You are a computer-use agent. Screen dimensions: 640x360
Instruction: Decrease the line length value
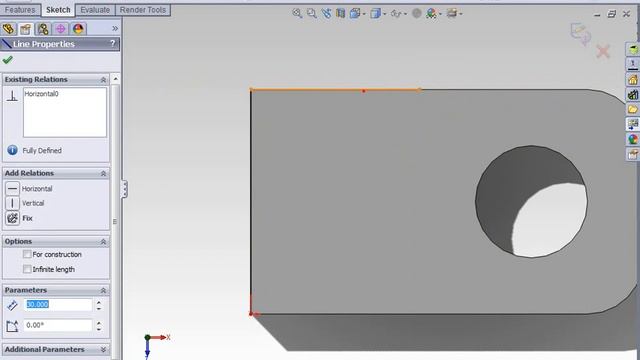tap(99, 309)
